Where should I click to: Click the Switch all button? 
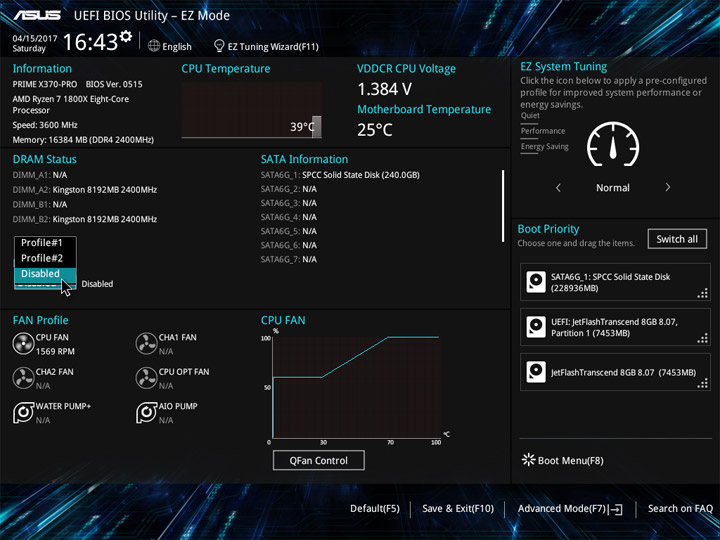pyautogui.click(x=677, y=239)
